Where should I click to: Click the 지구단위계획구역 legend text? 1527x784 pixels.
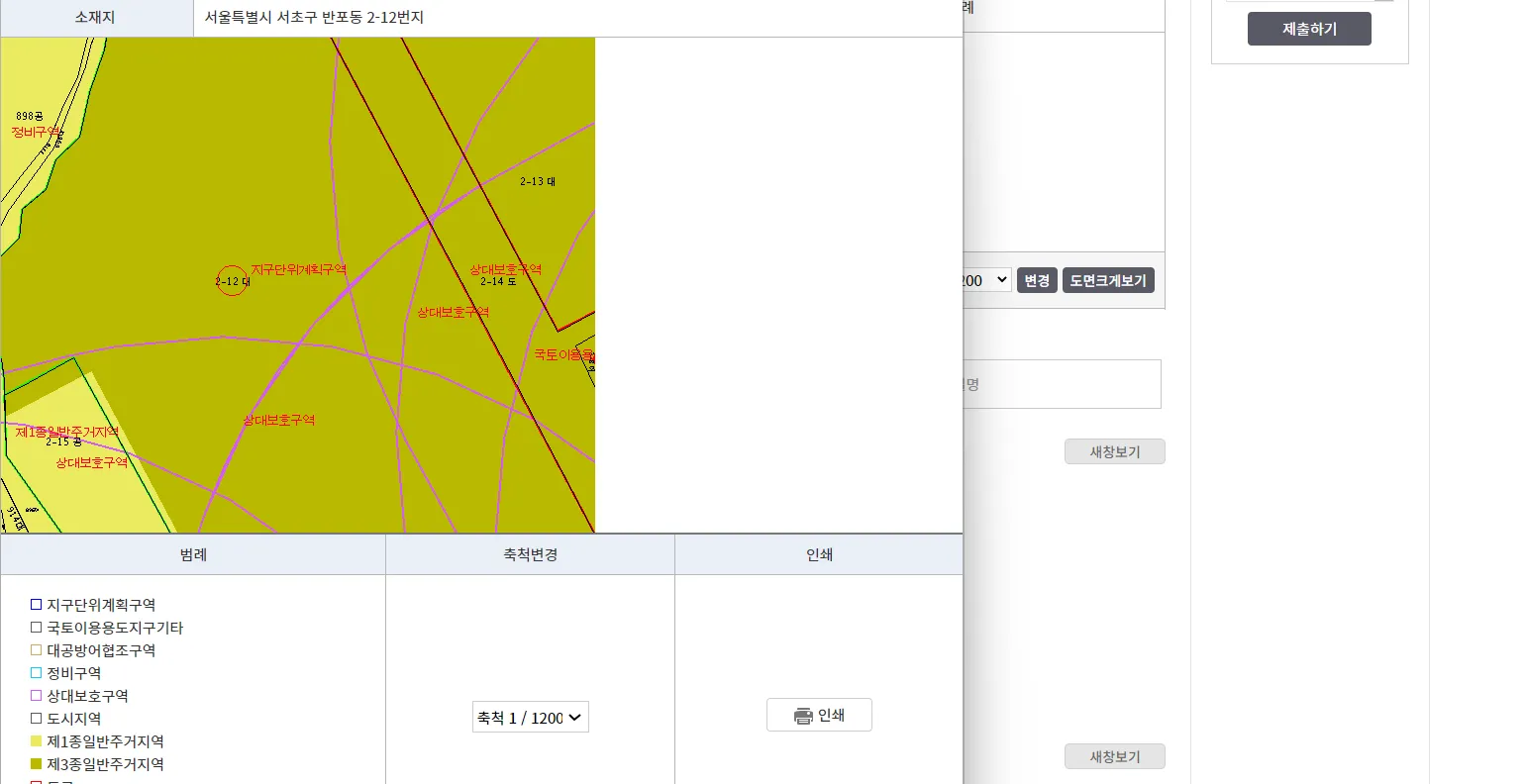click(101, 605)
